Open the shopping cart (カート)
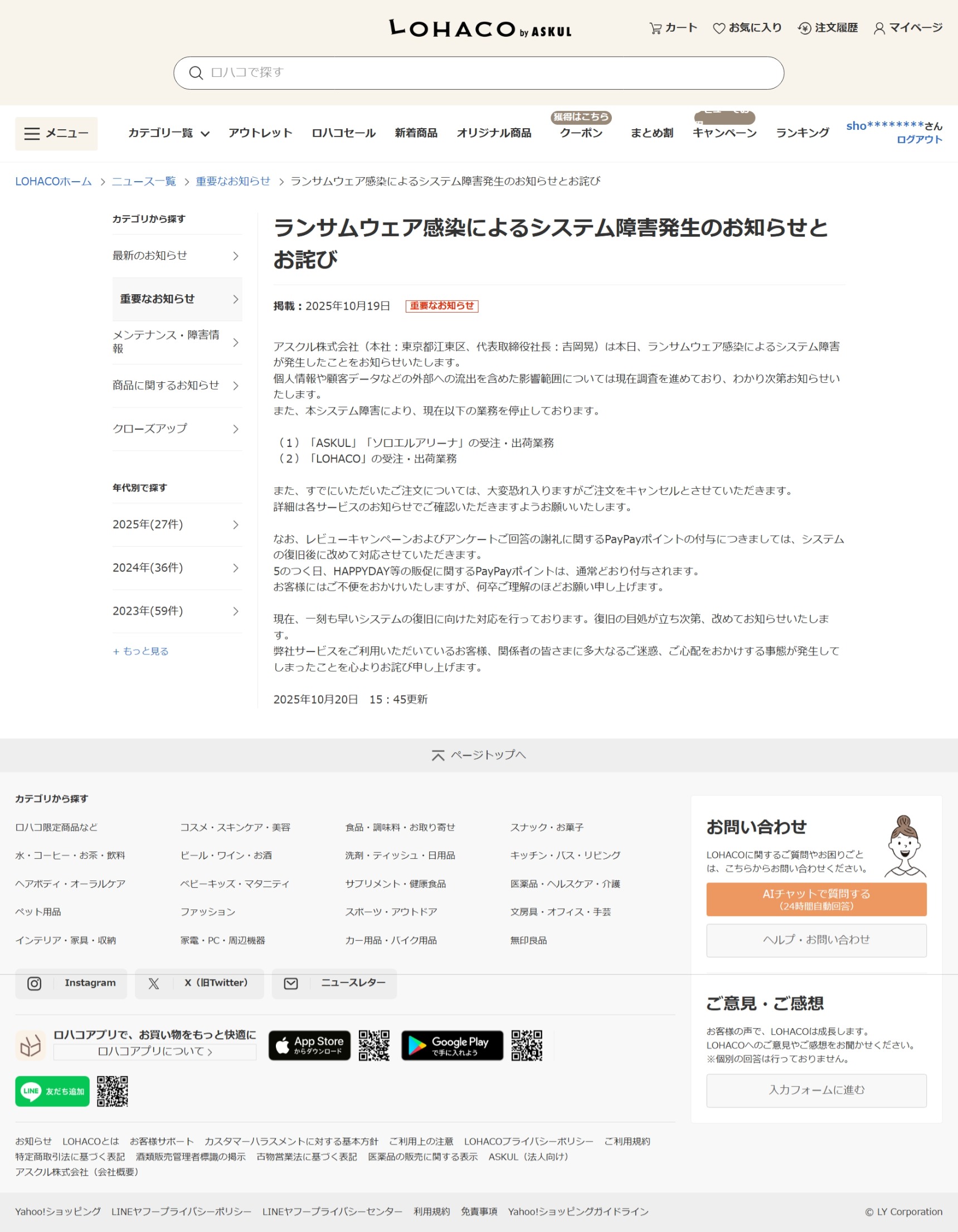 pos(673,28)
